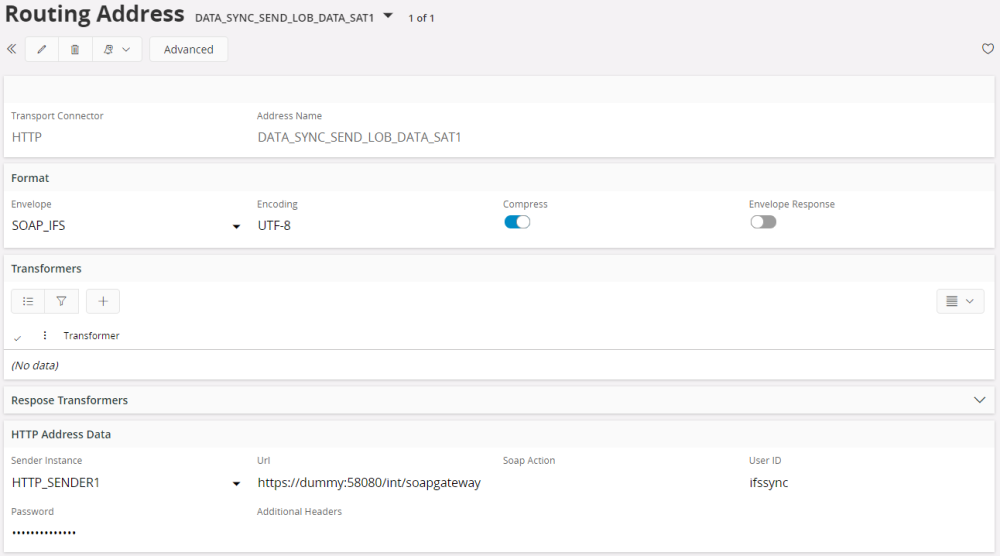Collapse navigation with double chevron icon
Screen dimensions: 1000x556
pyautogui.click(x=12, y=49)
